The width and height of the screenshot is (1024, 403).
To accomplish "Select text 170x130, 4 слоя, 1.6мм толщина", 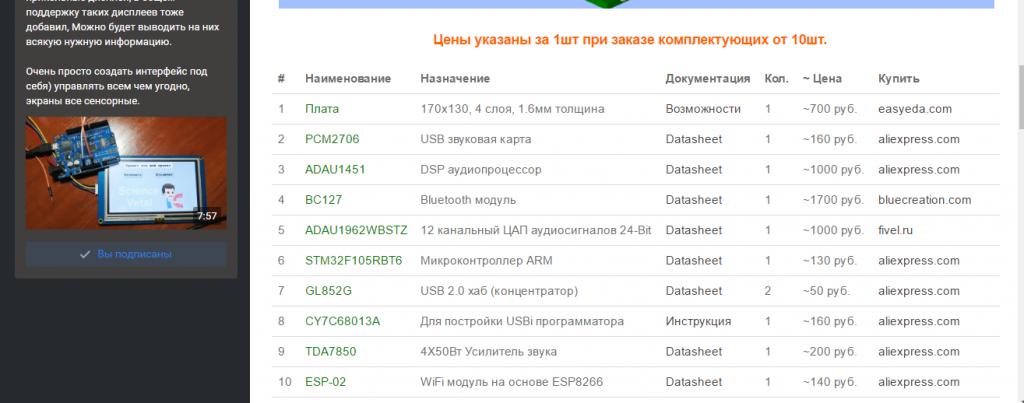I will (512, 109).
